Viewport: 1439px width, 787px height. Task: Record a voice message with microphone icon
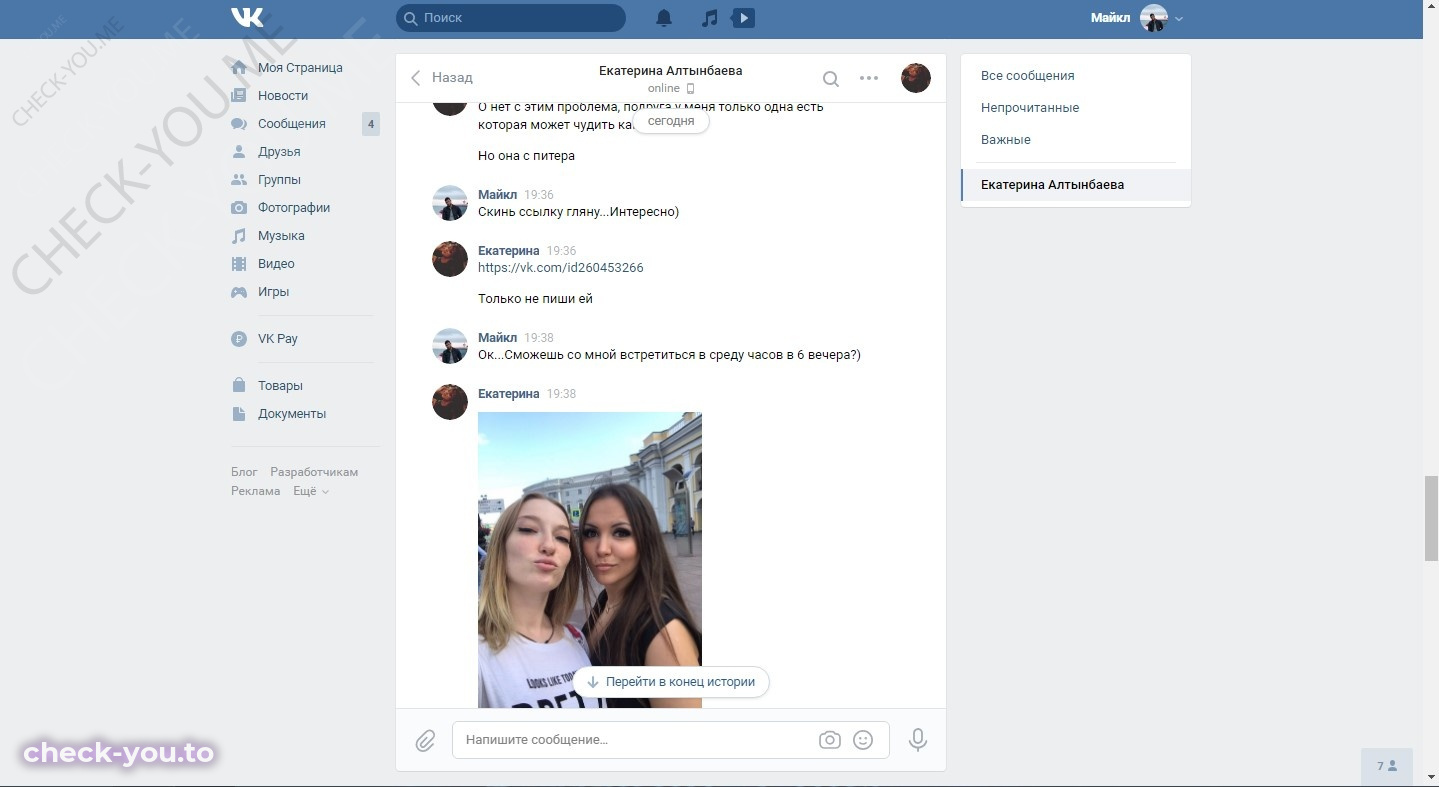tap(918, 740)
